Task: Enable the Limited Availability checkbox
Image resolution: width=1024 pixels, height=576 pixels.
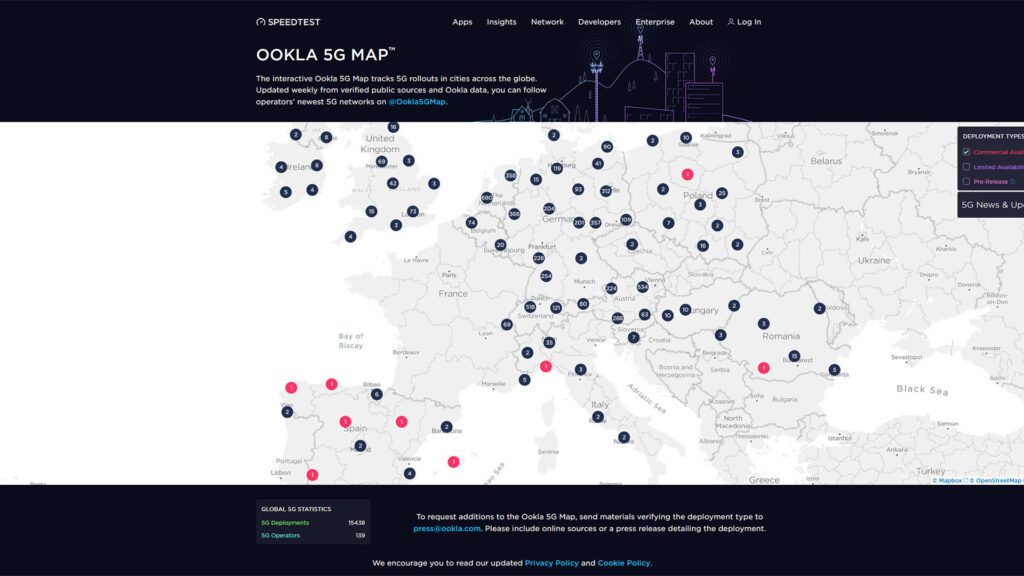Action: [x=967, y=167]
